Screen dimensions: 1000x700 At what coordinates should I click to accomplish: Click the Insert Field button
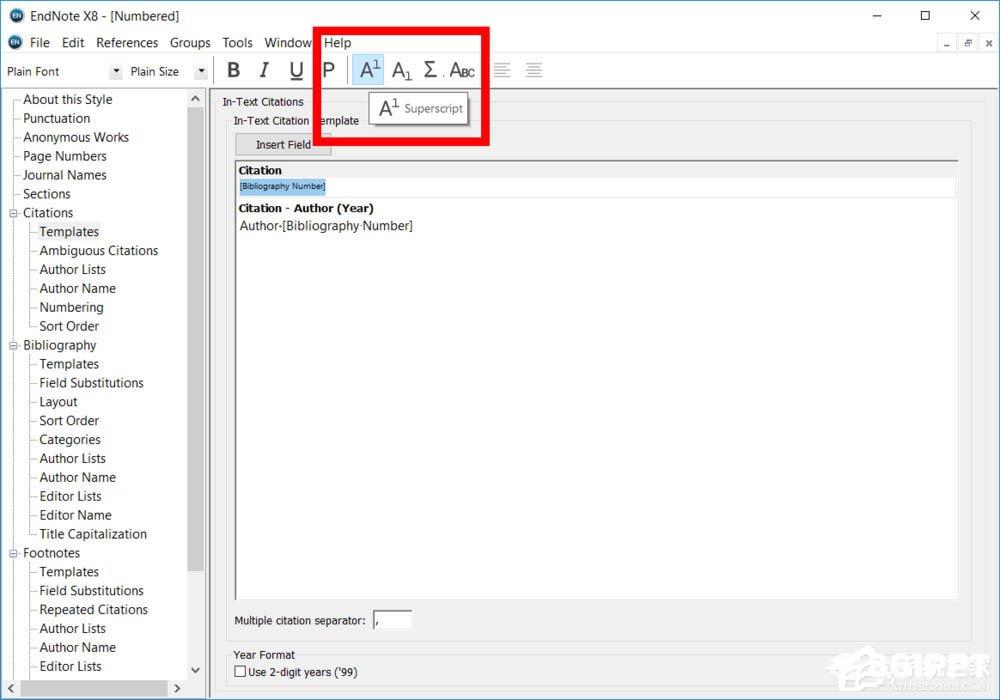(283, 145)
